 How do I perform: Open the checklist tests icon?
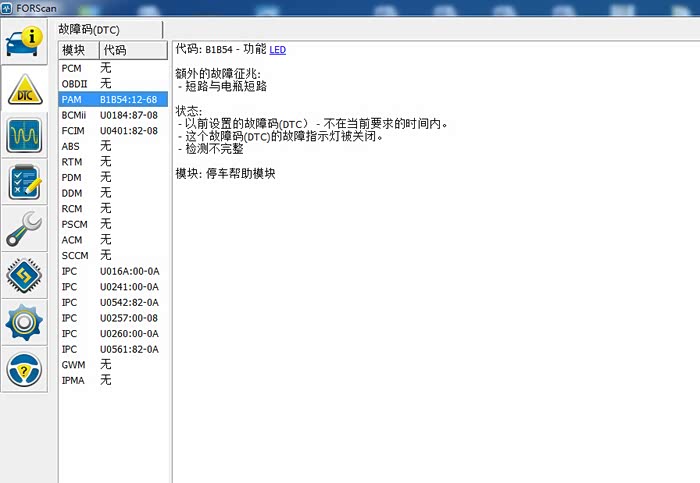pos(24,182)
